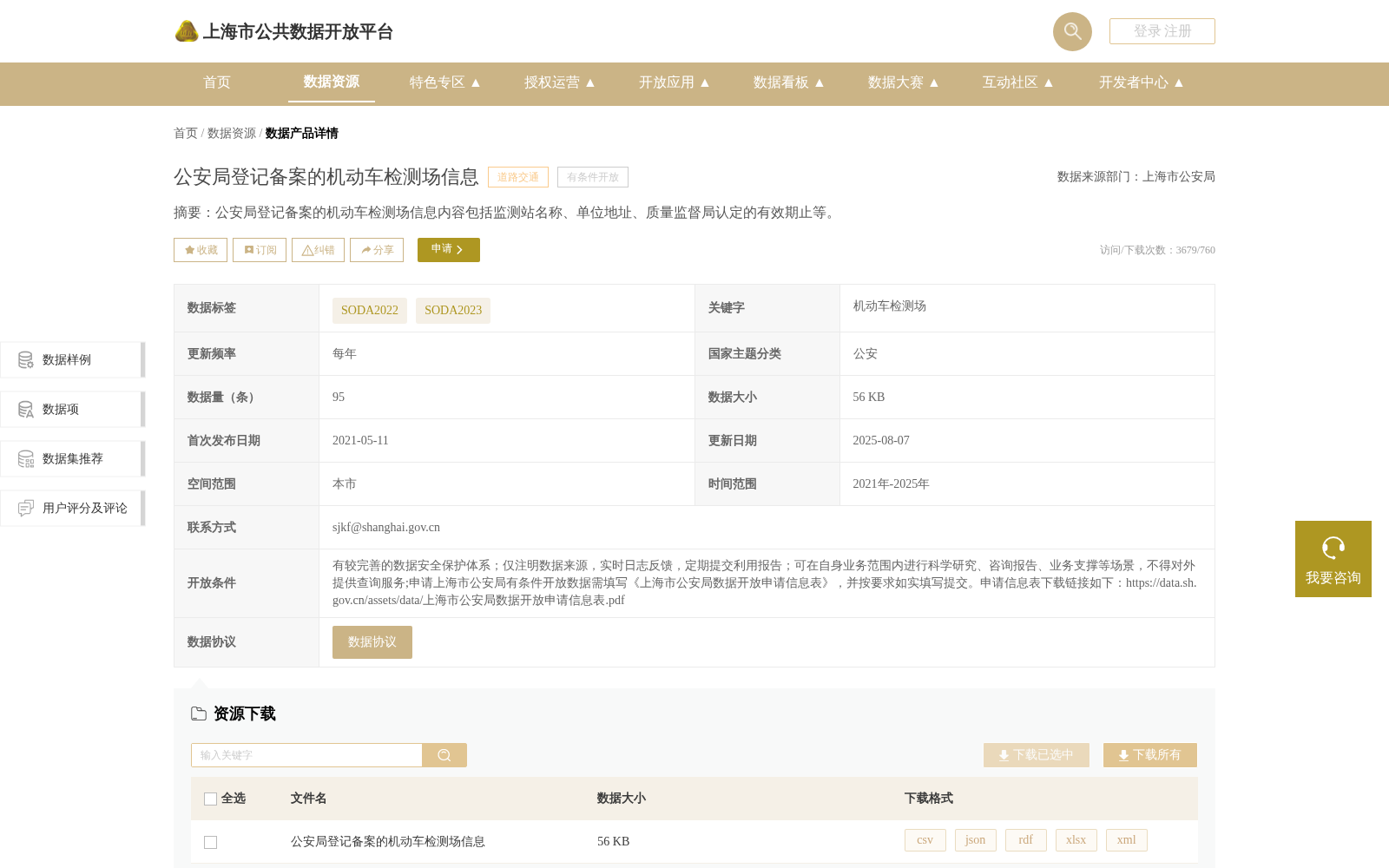Expand the 开放应用 menu arrow
This screenshot has height=868, width=1389.
click(x=705, y=82)
